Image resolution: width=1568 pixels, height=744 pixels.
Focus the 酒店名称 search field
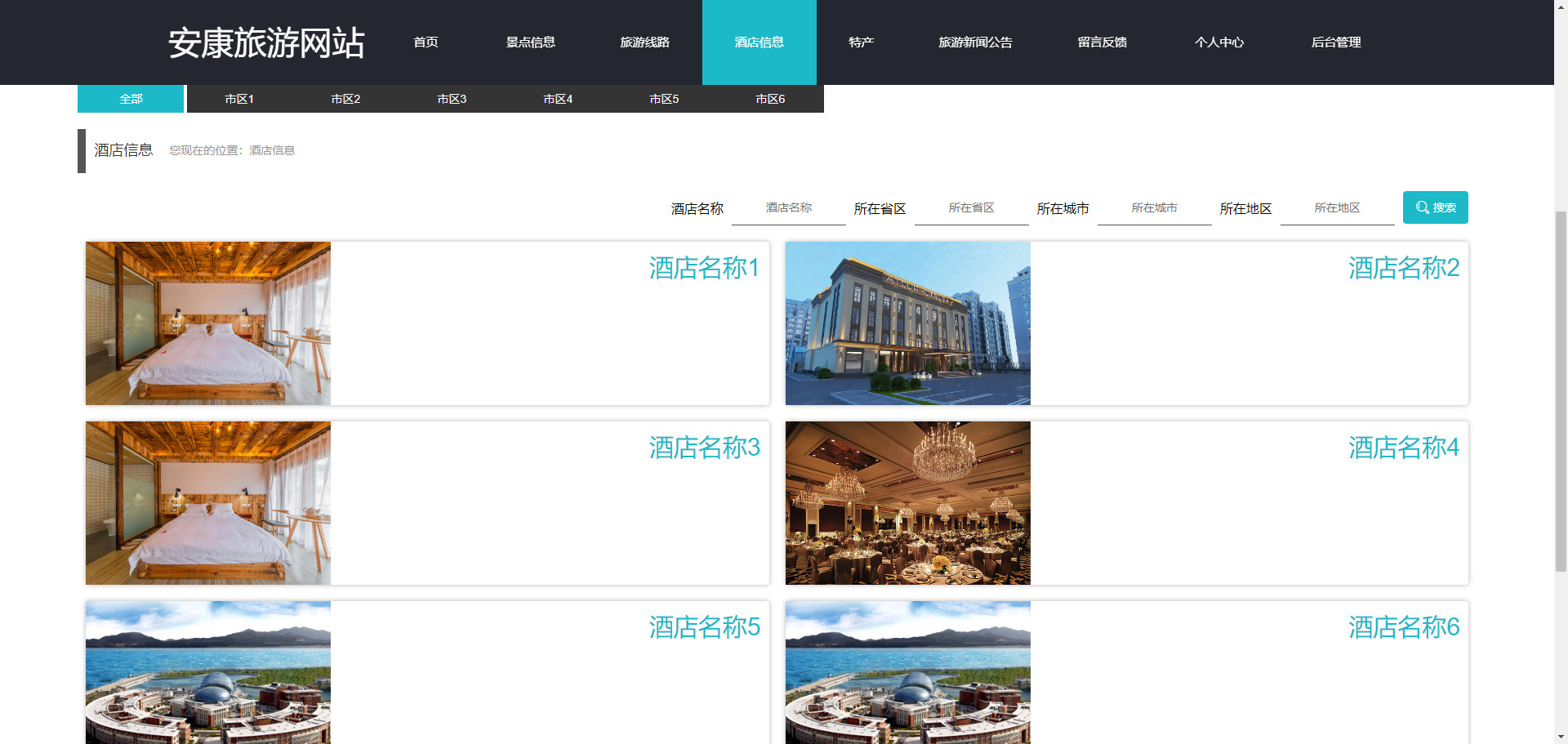tap(789, 208)
